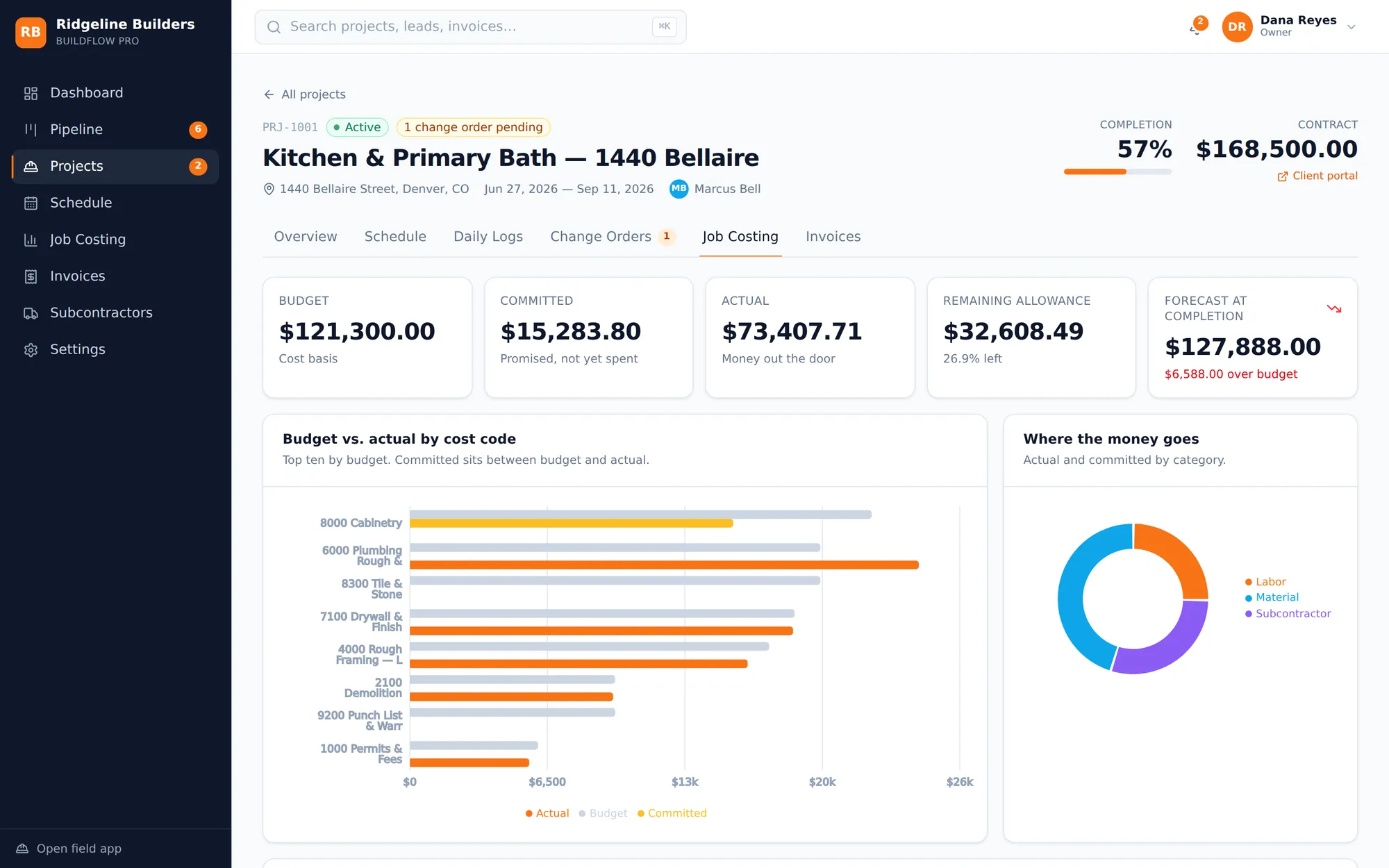Toggle the Committed series in chart legend

coord(672,813)
